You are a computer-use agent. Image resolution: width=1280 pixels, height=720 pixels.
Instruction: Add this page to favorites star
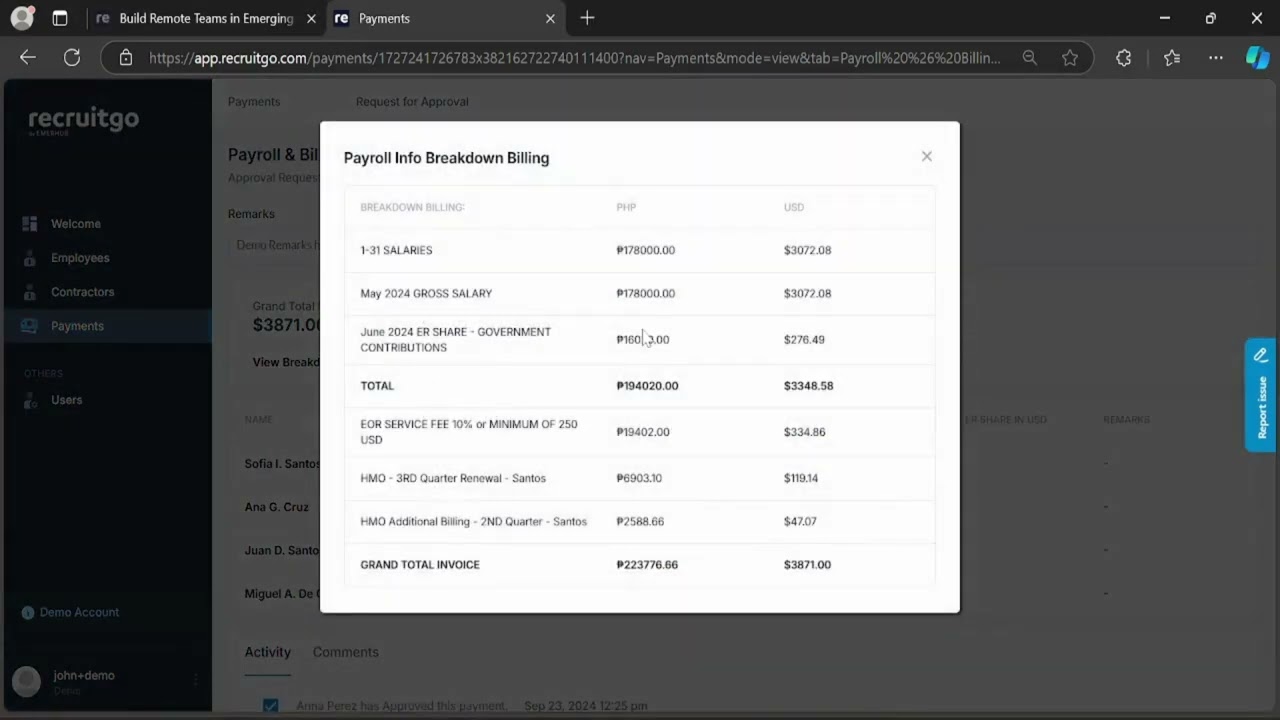point(1070,58)
